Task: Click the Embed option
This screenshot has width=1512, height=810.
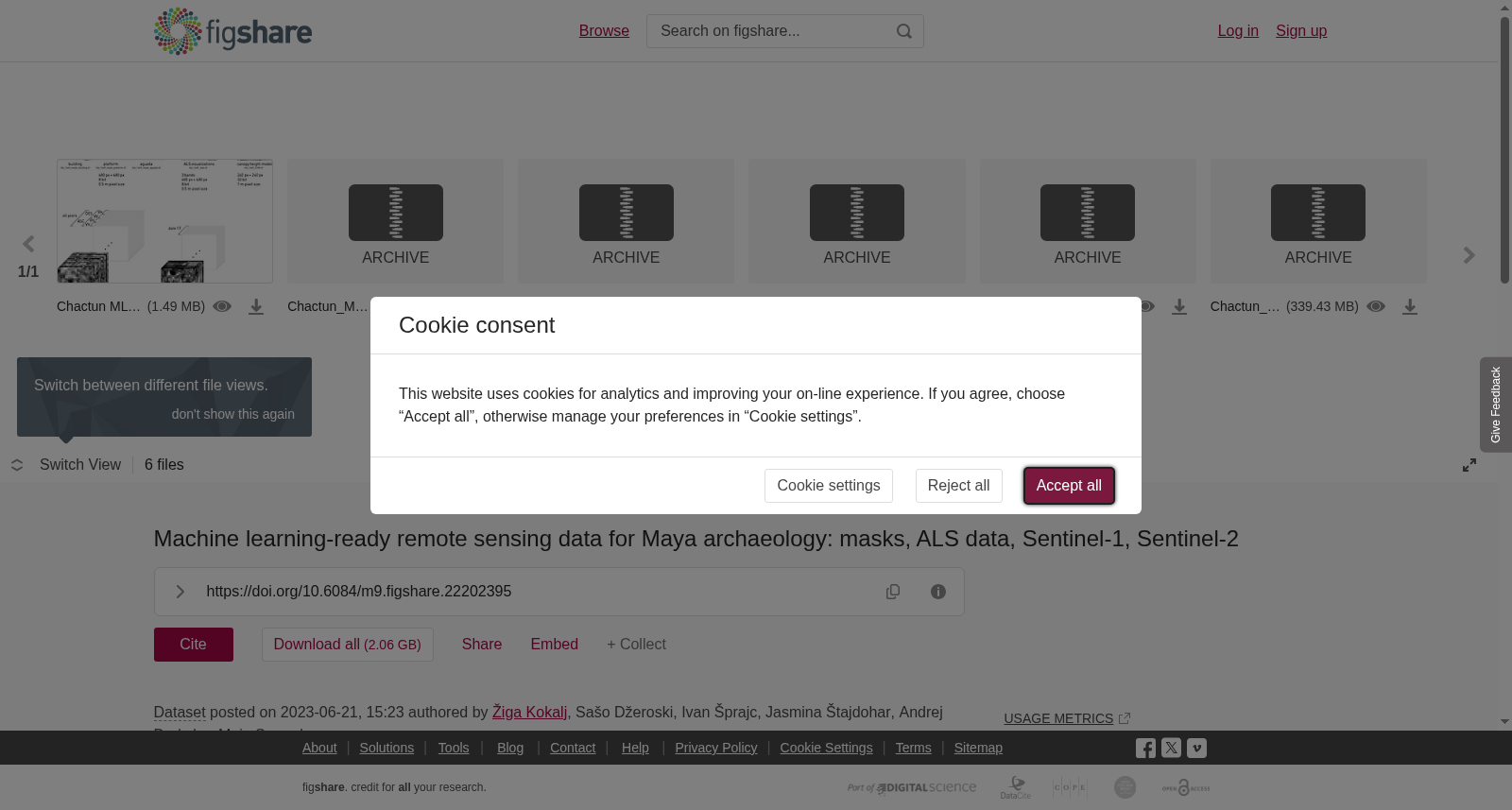Action: (x=555, y=645)
